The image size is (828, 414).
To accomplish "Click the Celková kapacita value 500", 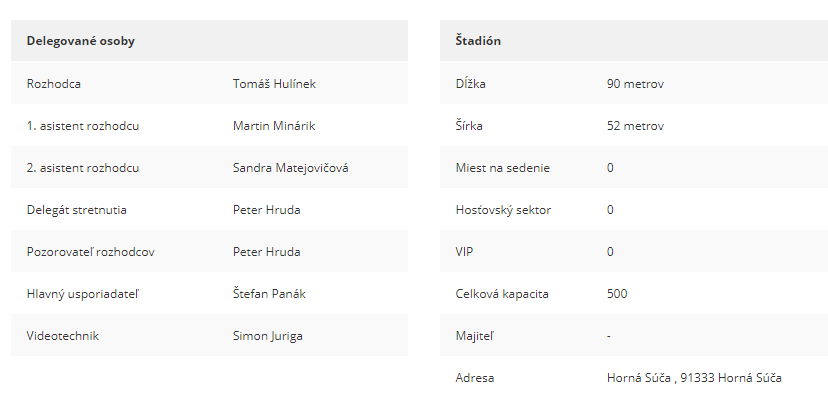I will point(617,294).
